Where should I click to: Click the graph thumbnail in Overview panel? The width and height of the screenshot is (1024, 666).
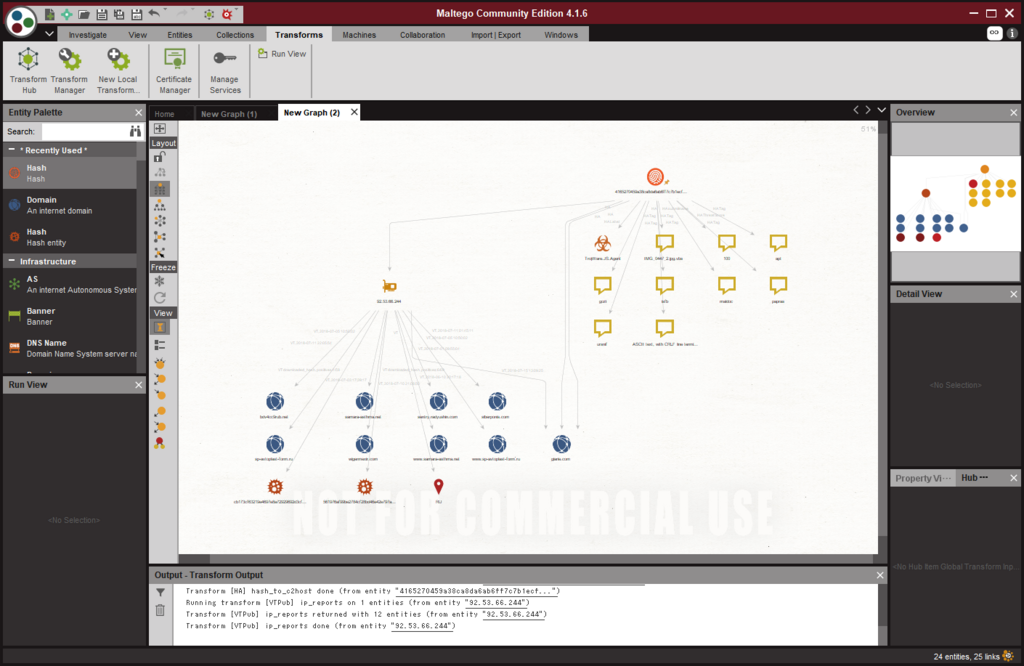pyautogui.click(x=955, y=203)
